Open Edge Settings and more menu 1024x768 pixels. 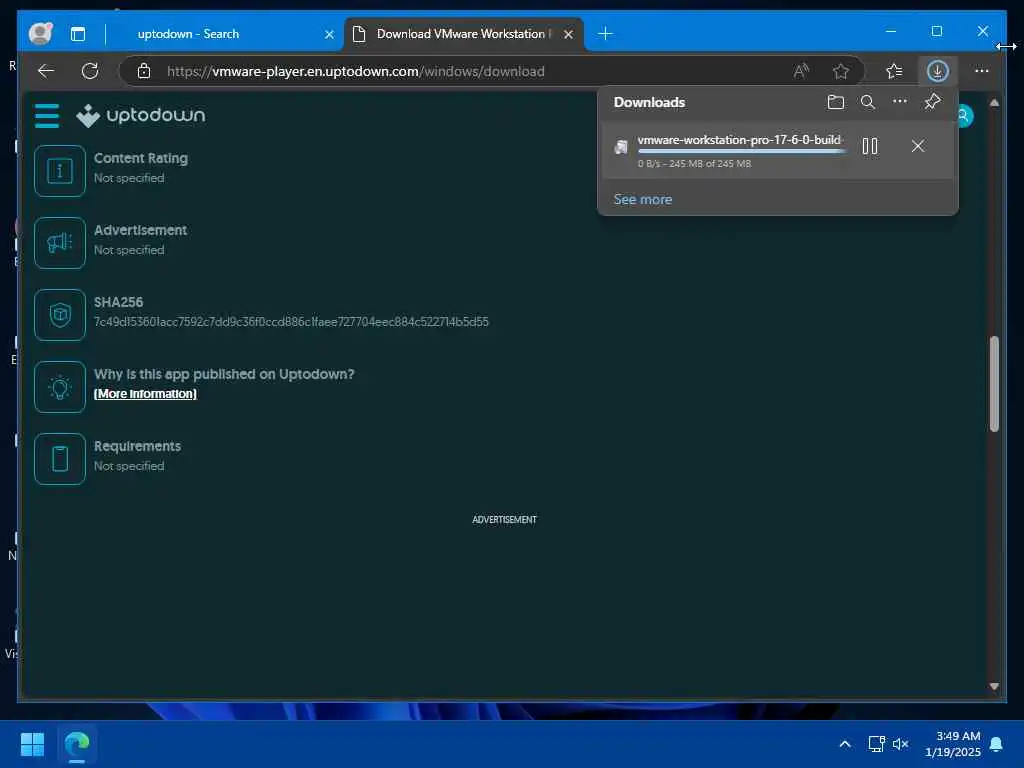pos(982,71)
